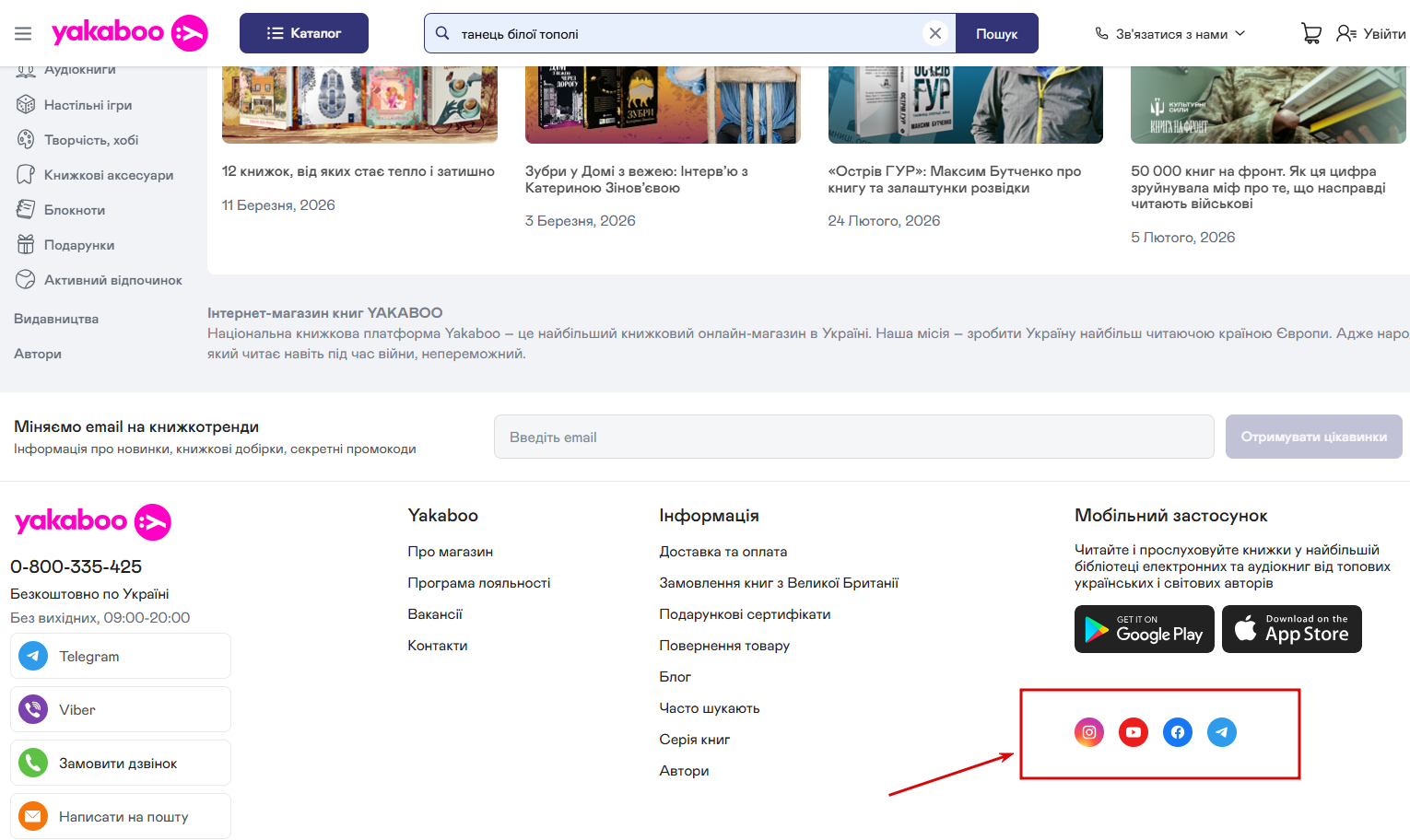Click the Увійти login button
1410x840 pixels.
pyautogui.click(x=1371, y=33)
